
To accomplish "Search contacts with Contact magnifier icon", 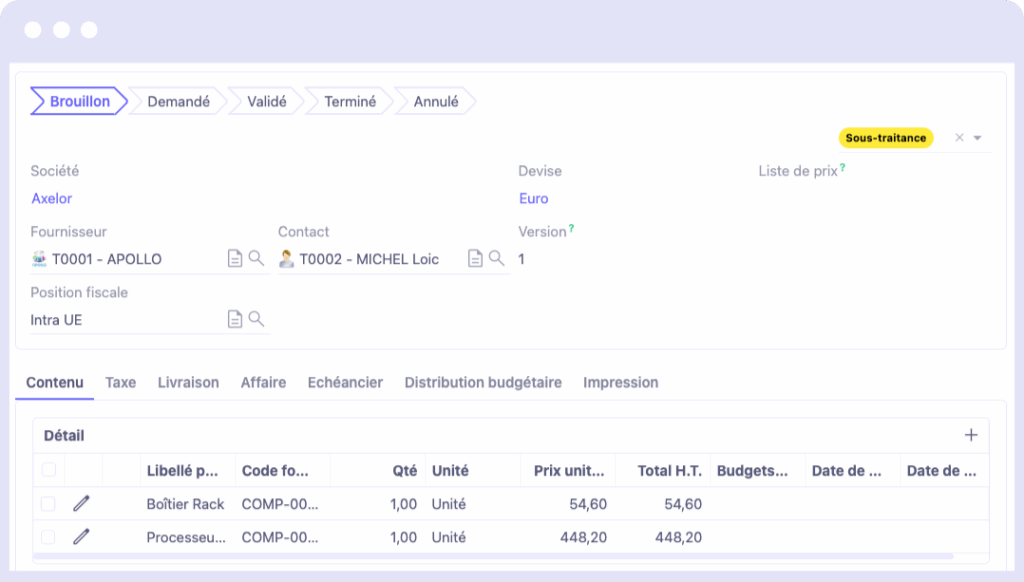I will pyautogui.click(x=496, y=258).
